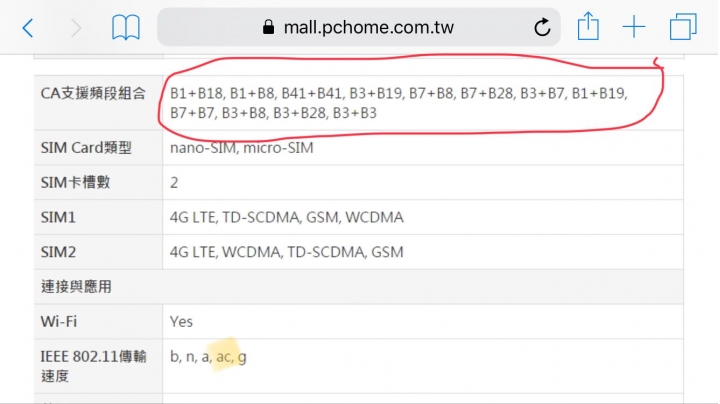Click the Wi-Fi row's Yes value
This screenshot has height=404, width=720.
181,322
